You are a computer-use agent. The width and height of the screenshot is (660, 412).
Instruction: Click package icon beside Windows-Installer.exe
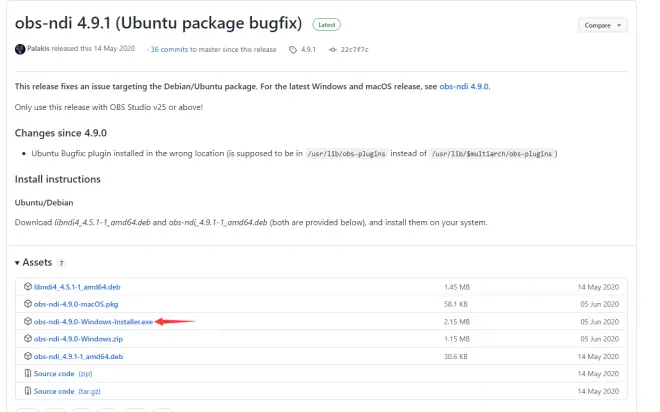pyautogui.click(x=28, y=322)
